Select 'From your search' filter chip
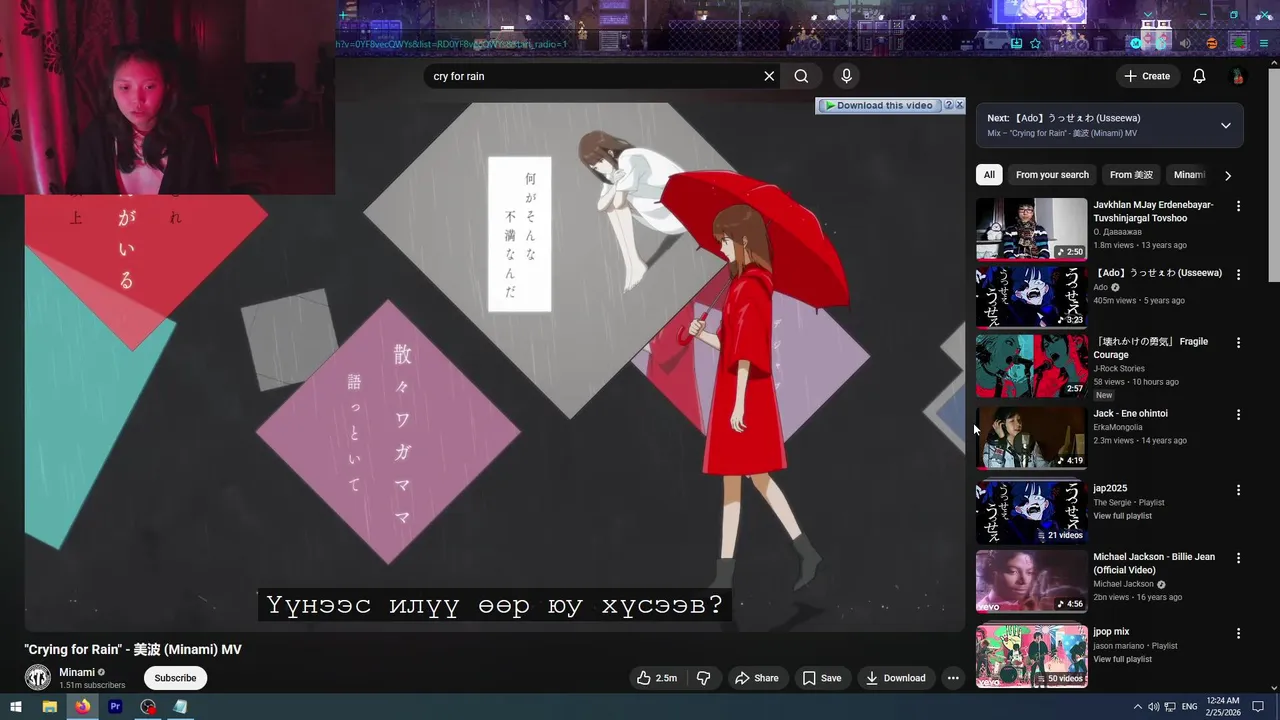Screen dimensions: 1280x720 pos(1052,175)
